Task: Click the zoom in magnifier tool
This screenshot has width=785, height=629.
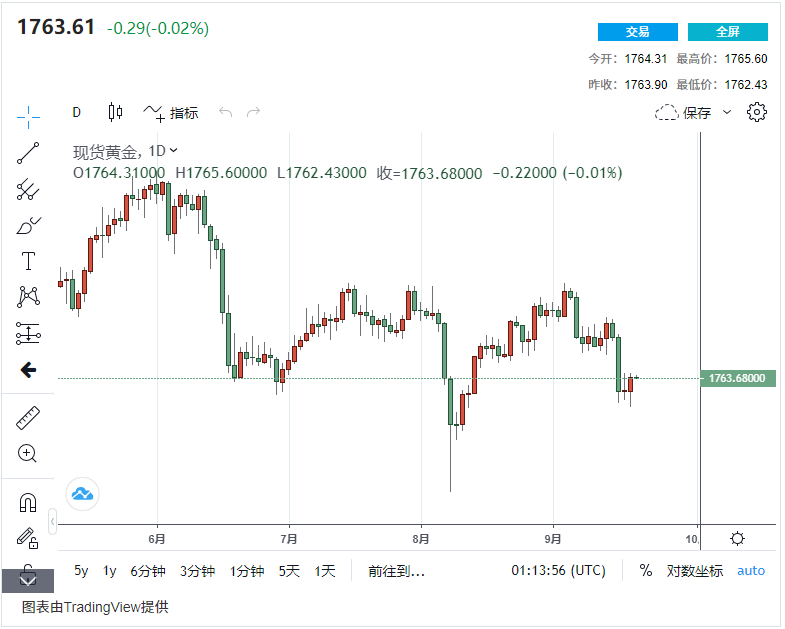Action: pyautogui.click(x=28, y=454)
